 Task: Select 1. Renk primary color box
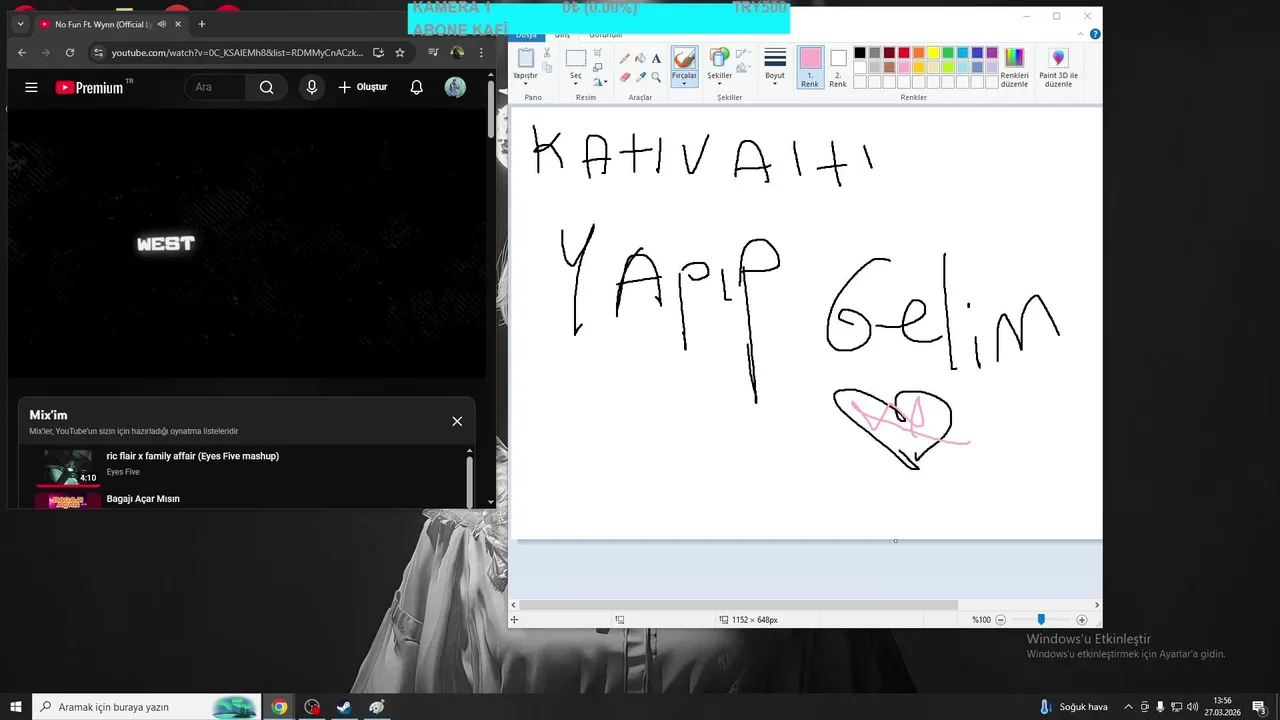pyautogui.click(x=810, y=67)
